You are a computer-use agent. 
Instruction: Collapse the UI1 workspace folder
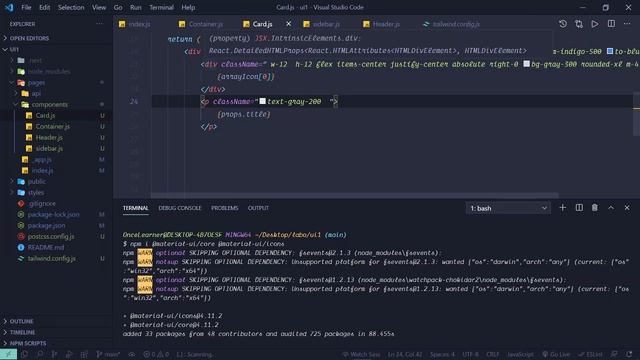(14, 49)
